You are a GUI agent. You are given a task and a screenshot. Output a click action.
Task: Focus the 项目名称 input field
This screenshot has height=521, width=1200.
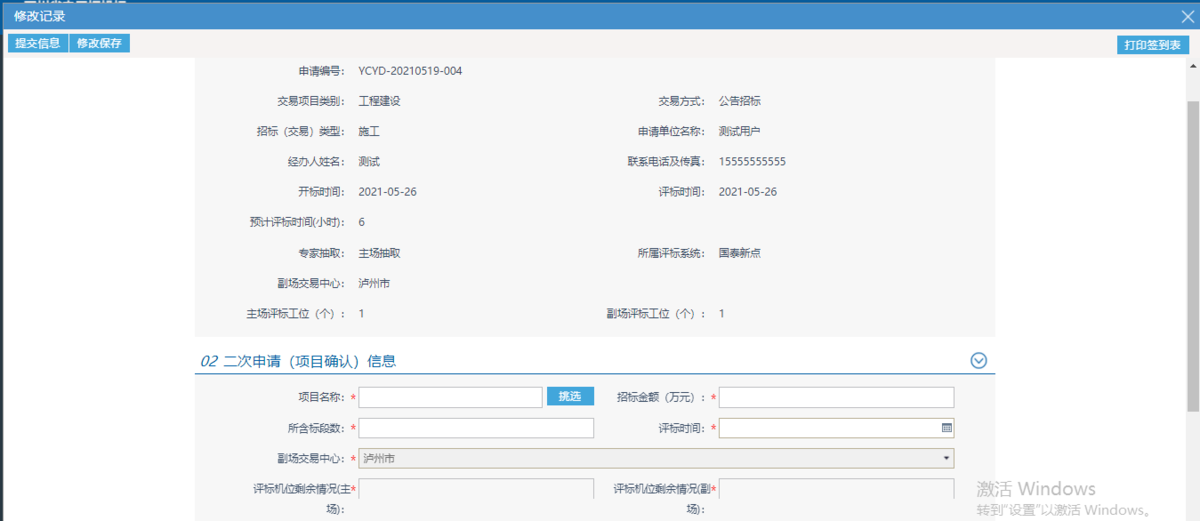tap(450, 397)
